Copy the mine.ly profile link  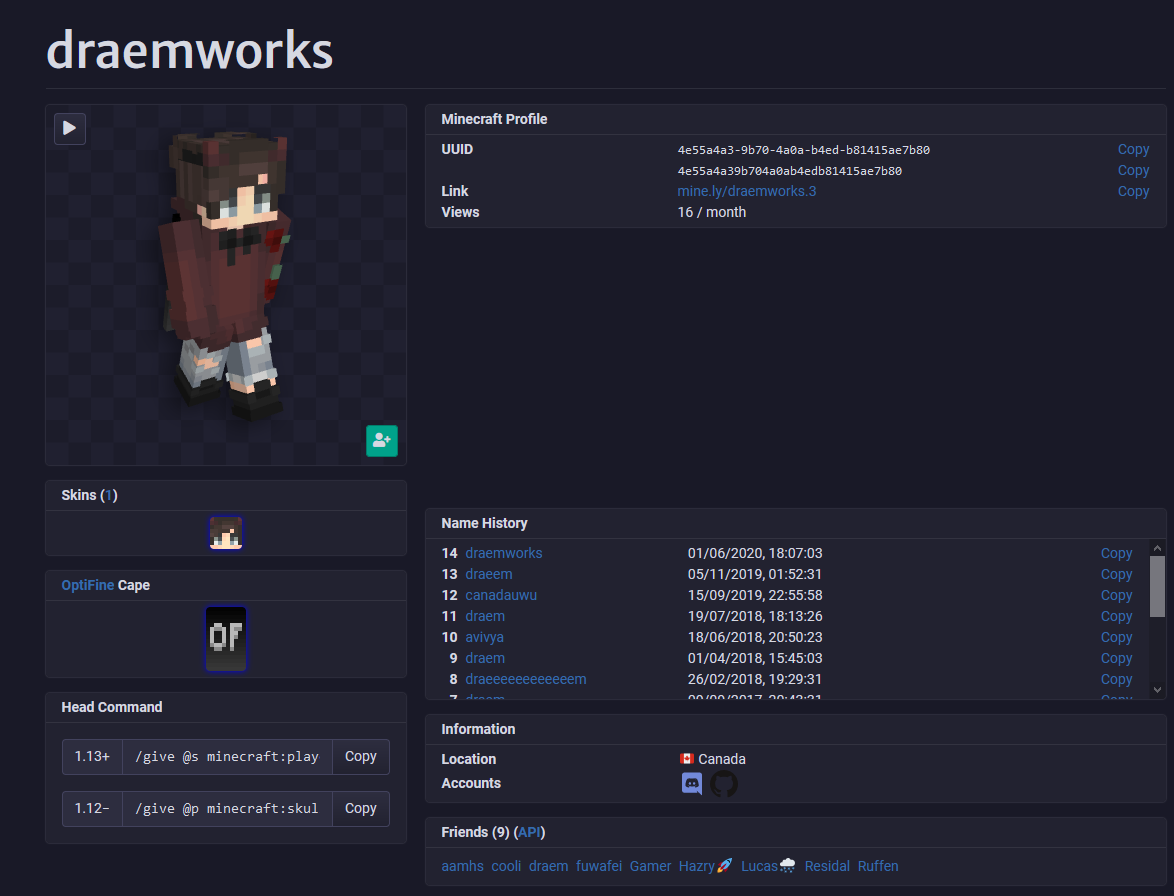click(x=1133, y=192)
